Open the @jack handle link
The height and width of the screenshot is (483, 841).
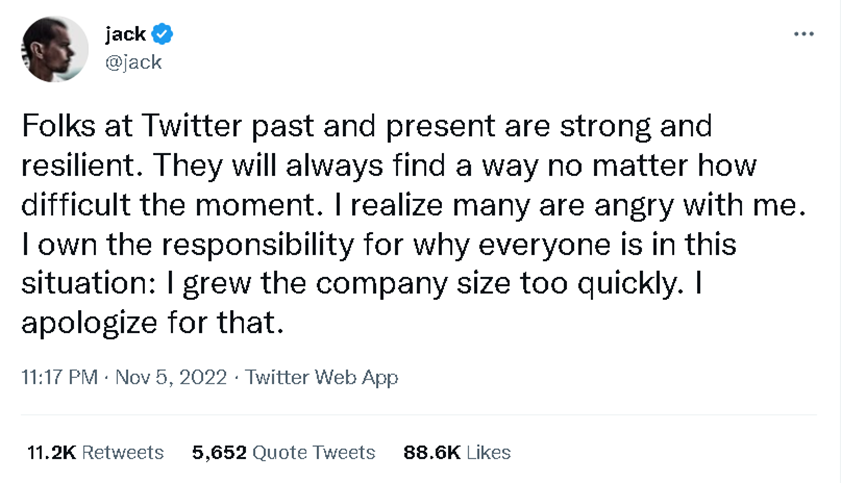click(x=133, y=62)
